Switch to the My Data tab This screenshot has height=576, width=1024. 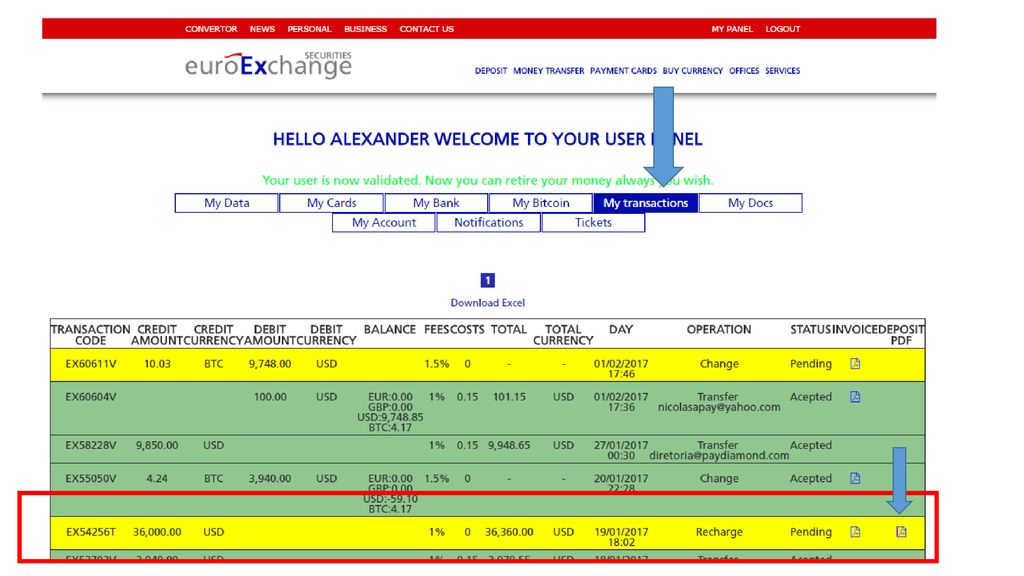(x=227, y=203)
